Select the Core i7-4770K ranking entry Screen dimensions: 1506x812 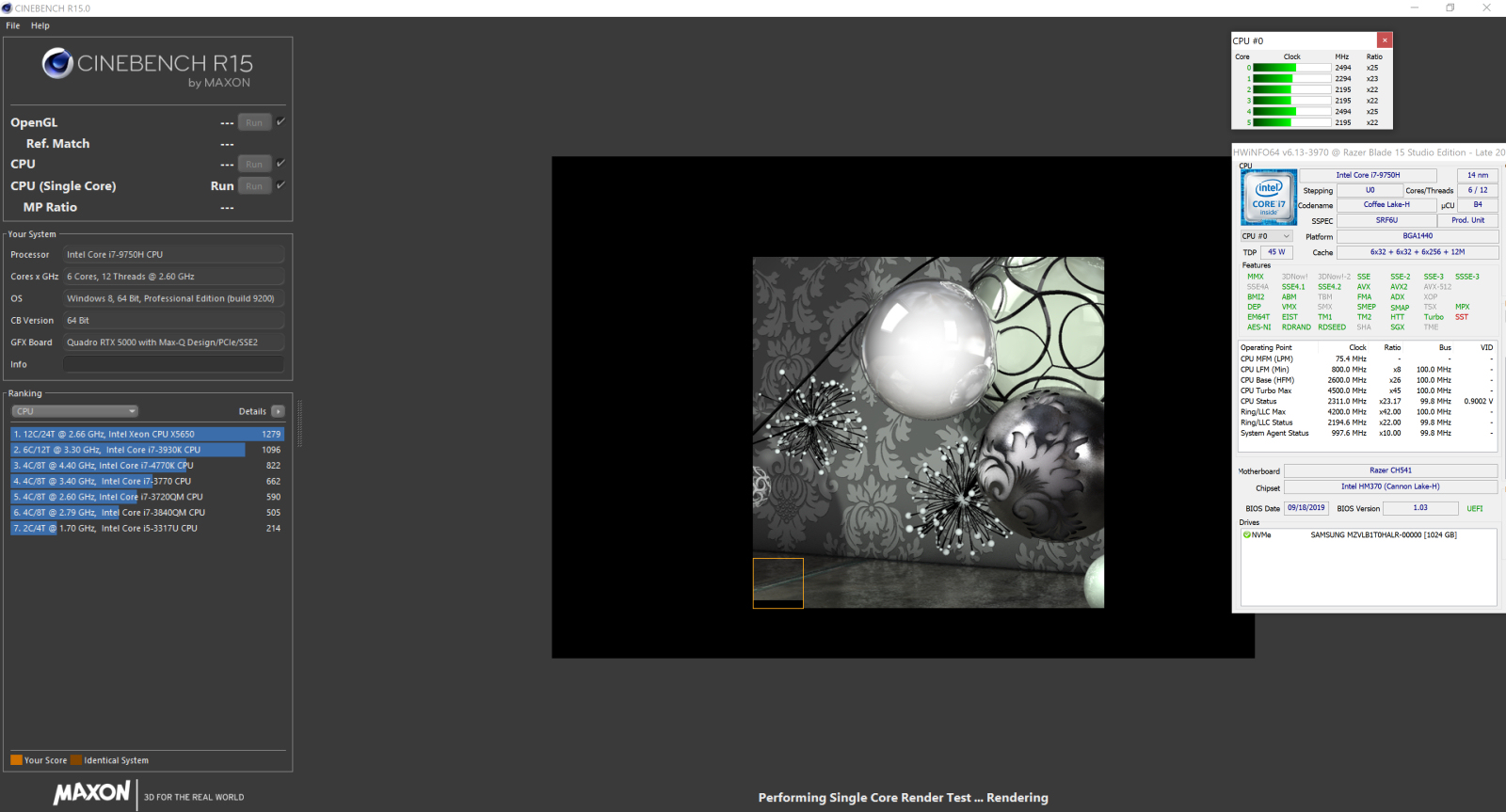click(147, 466)
